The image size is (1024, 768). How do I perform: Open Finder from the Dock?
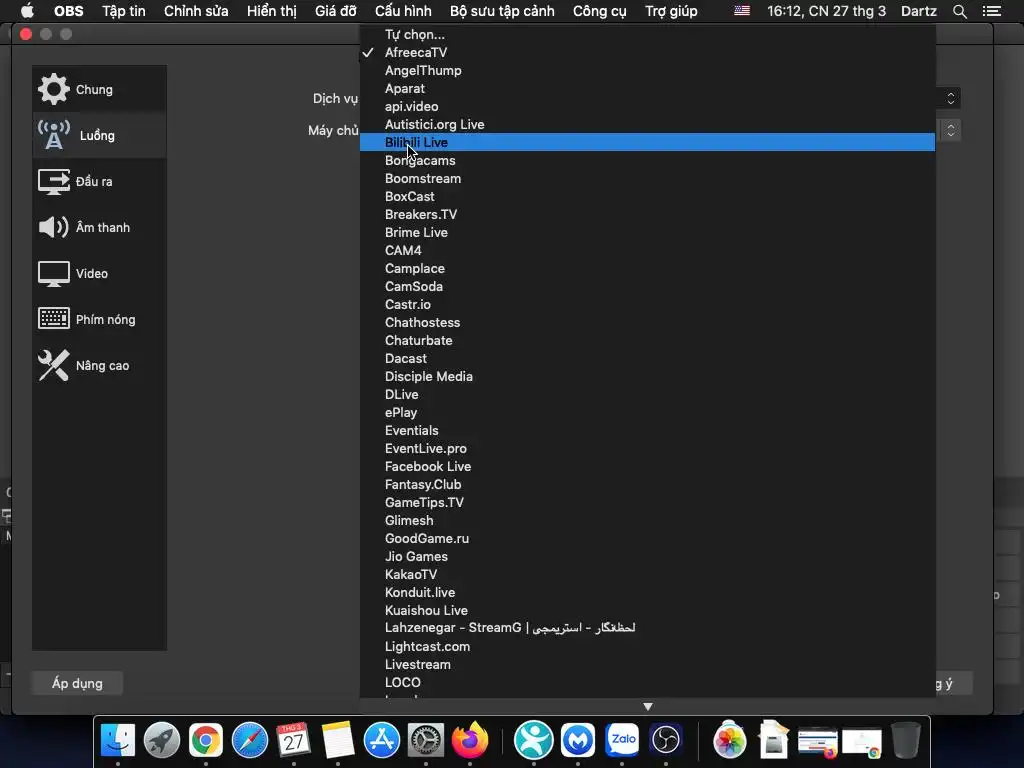click(118, 740)
